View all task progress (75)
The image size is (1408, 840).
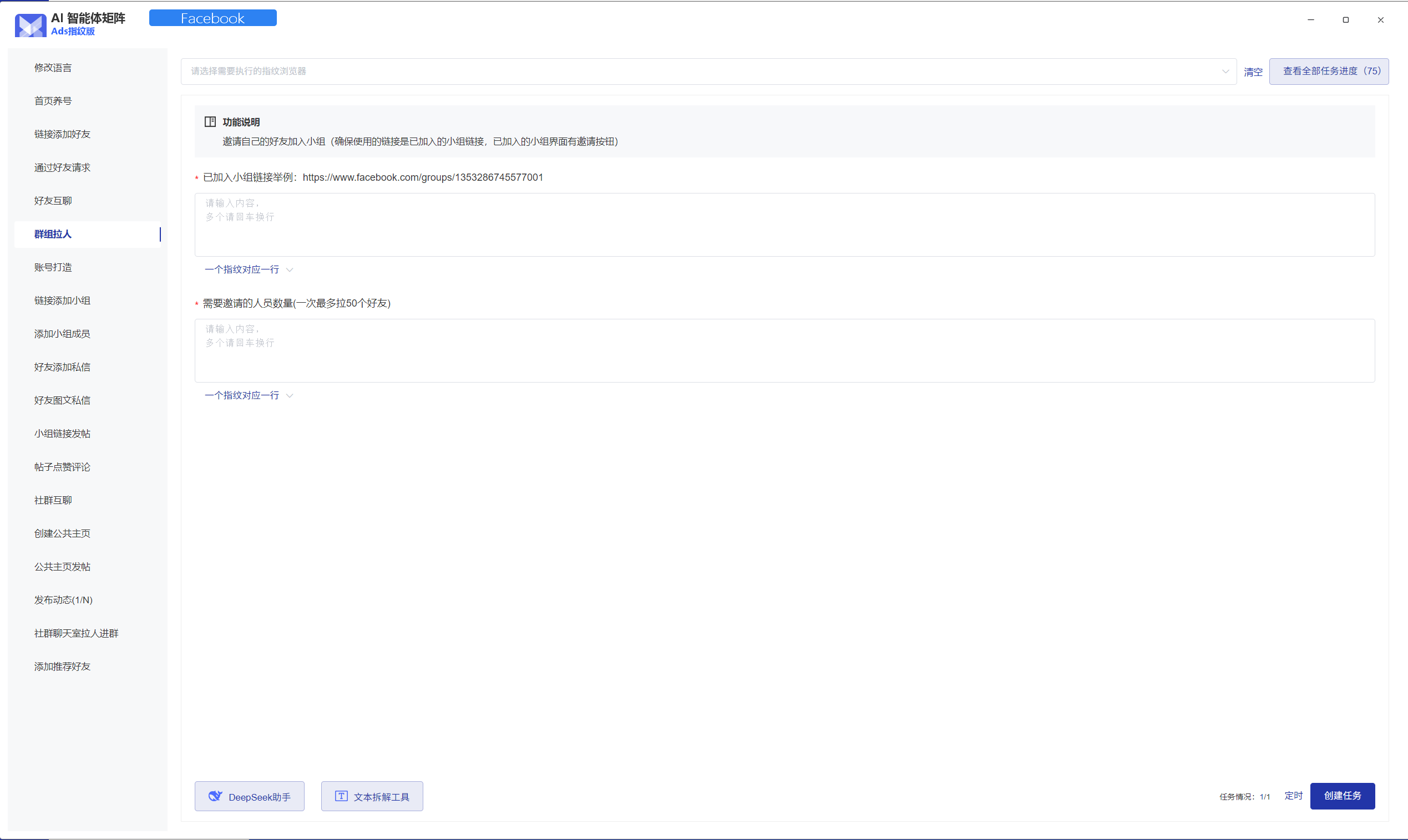[x=1328, y=72]
